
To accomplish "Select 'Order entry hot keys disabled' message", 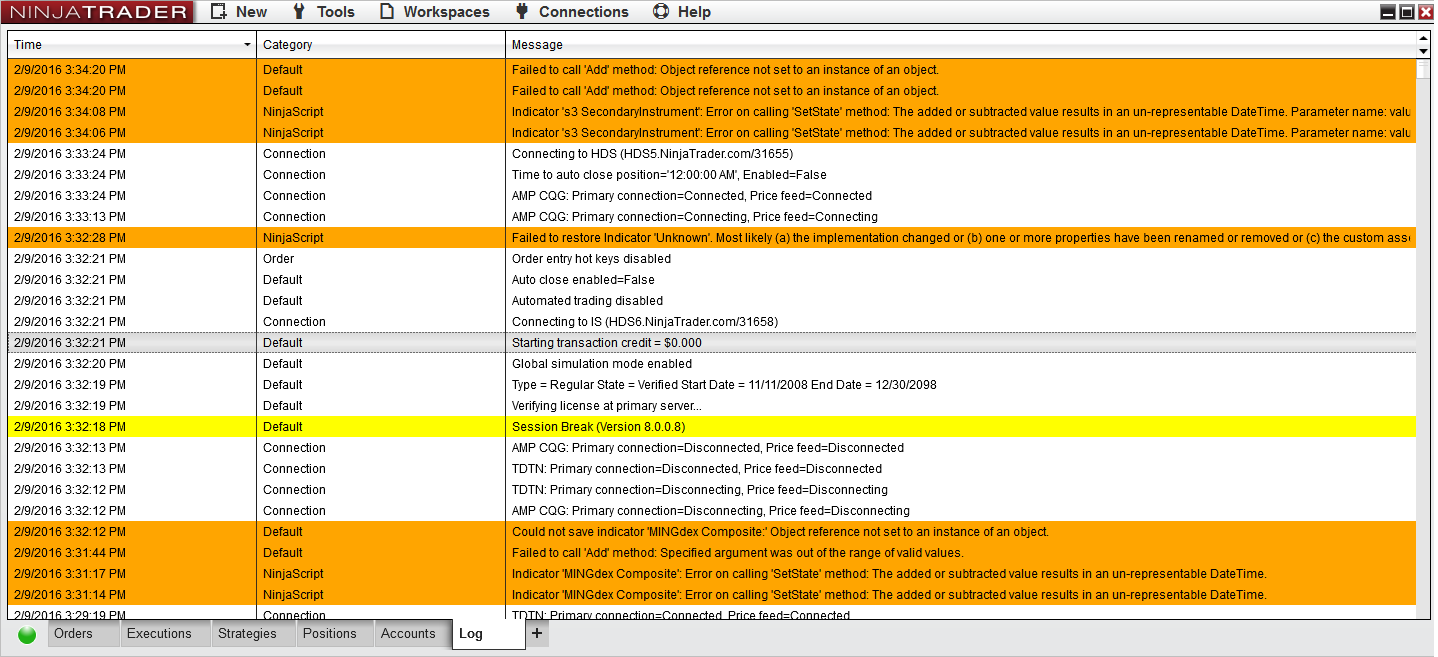I will 591,259.
